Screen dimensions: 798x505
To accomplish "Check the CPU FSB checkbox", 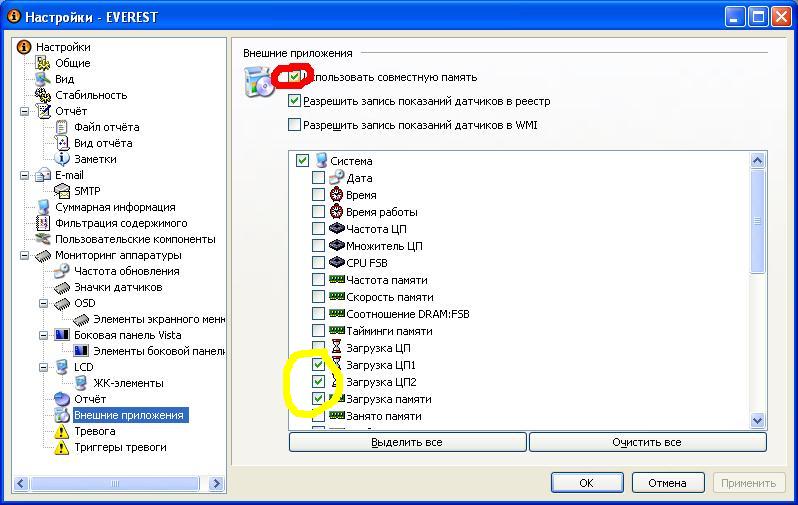I will [x=318, y=263].
